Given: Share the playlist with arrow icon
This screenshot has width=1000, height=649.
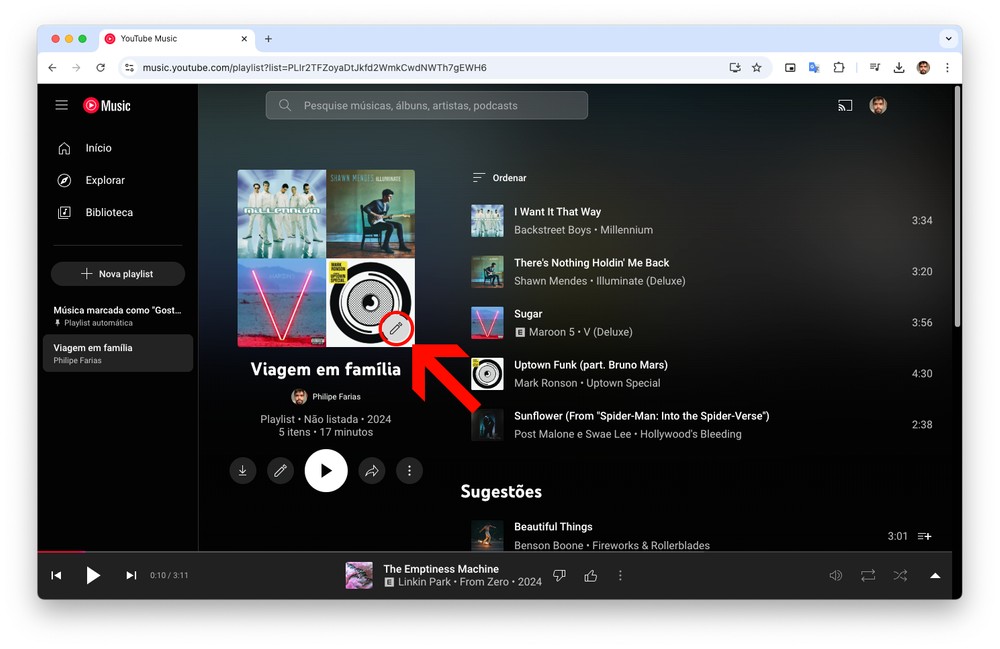Looking at the screenshot, I should click(x=372, y=471).
